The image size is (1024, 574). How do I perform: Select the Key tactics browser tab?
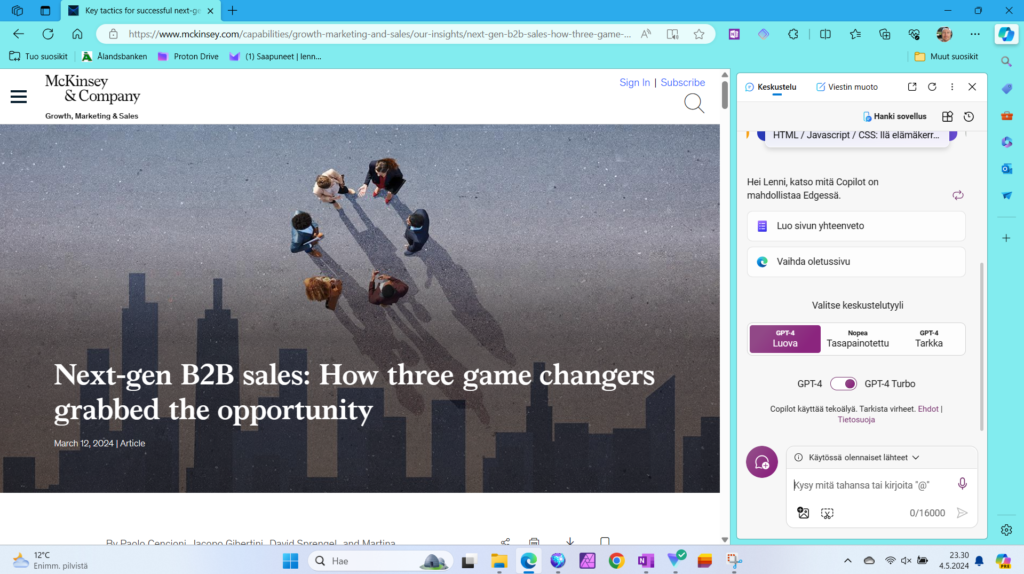pos(141,10)
